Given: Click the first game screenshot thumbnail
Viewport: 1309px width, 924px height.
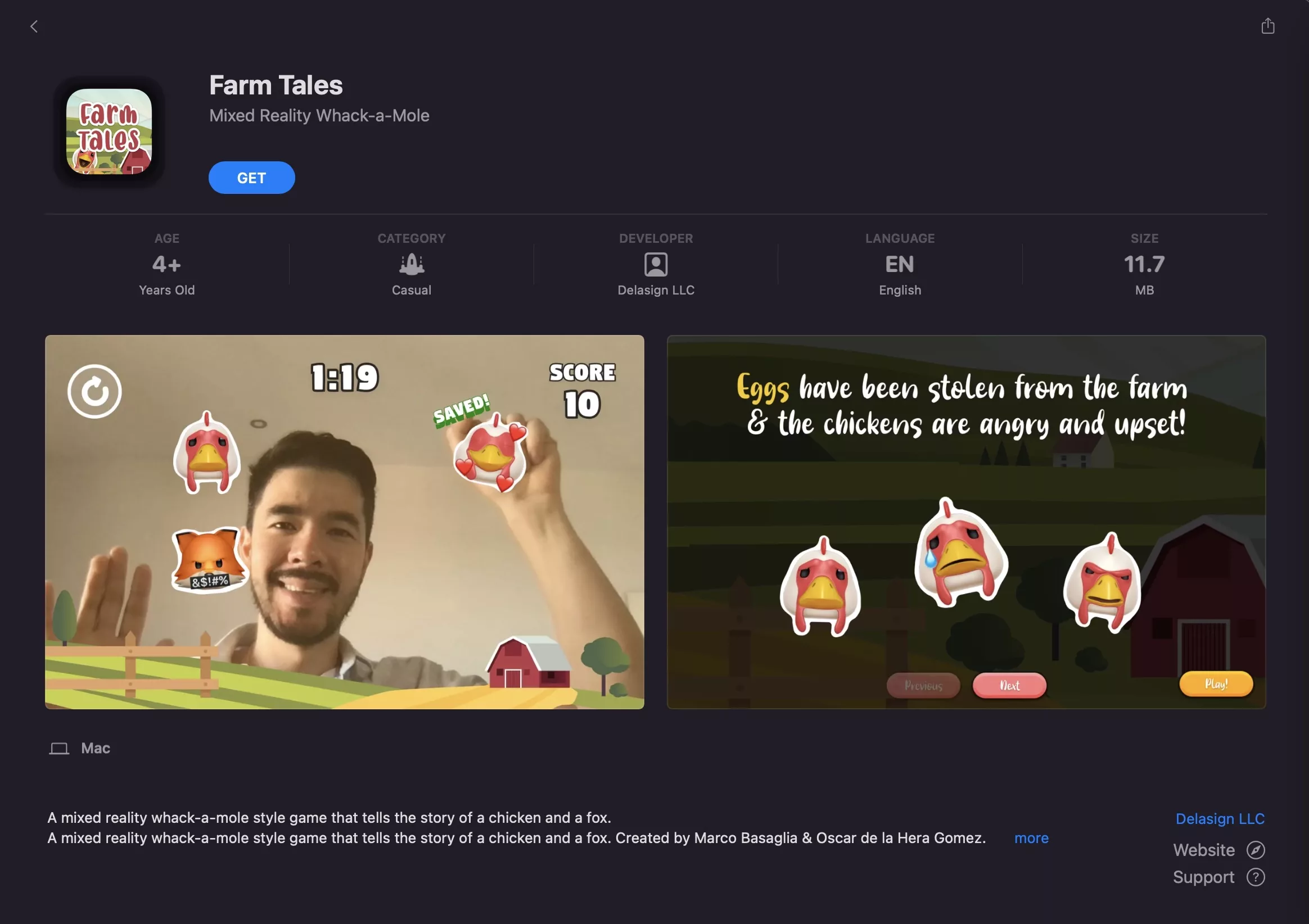Looking at the screenshot, I should pyautogui.click(x=345, y=522).
